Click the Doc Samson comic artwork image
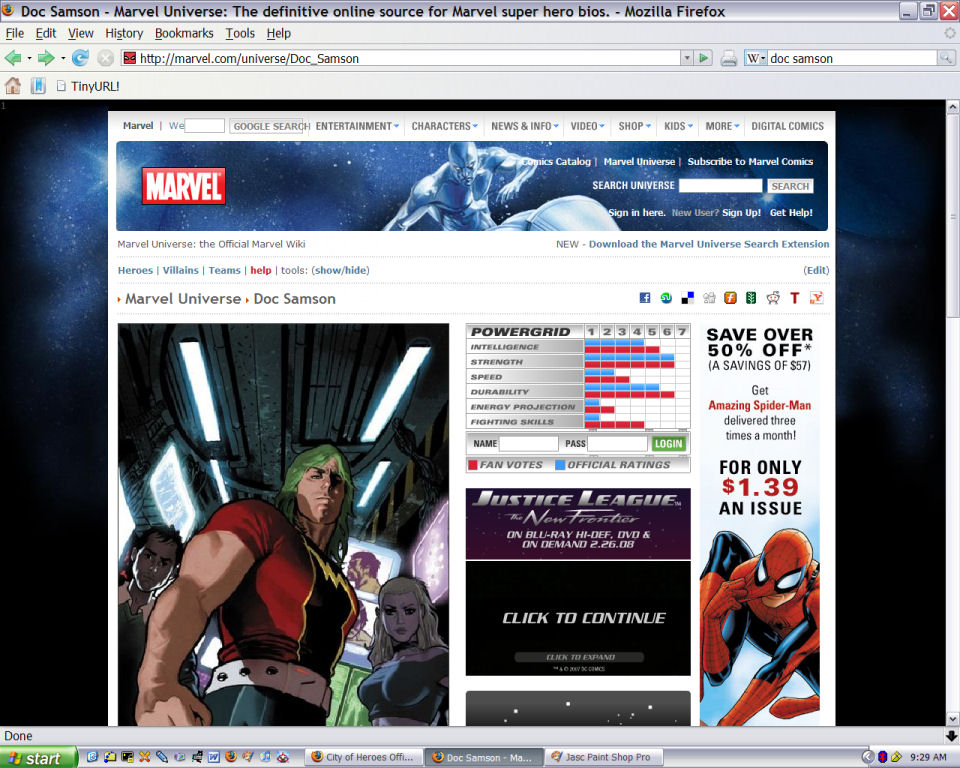The width and height of the screenshot is (960, 768). (x=283, y=525)
